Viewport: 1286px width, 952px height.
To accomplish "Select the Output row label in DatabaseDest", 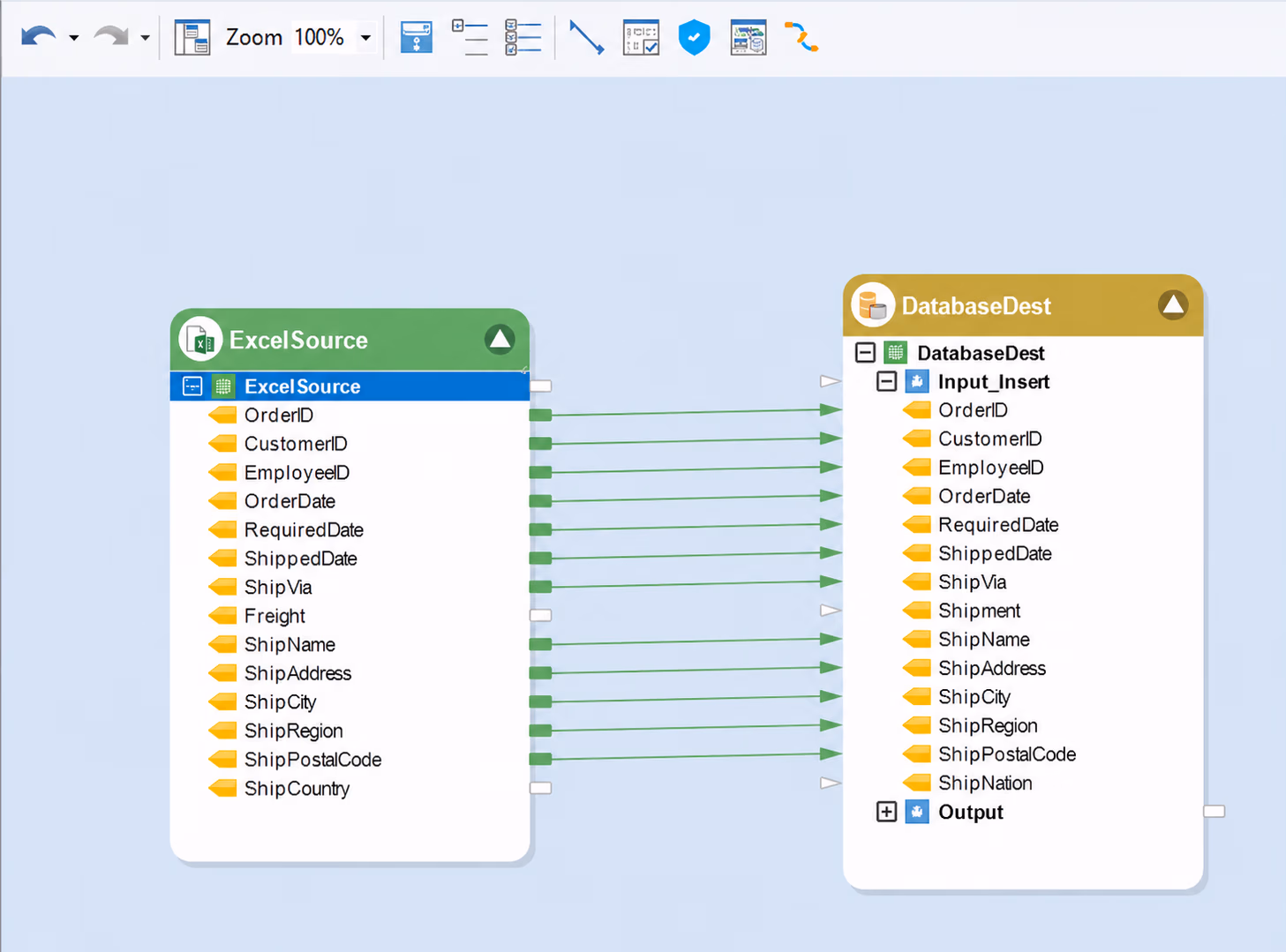I will 971,812.
